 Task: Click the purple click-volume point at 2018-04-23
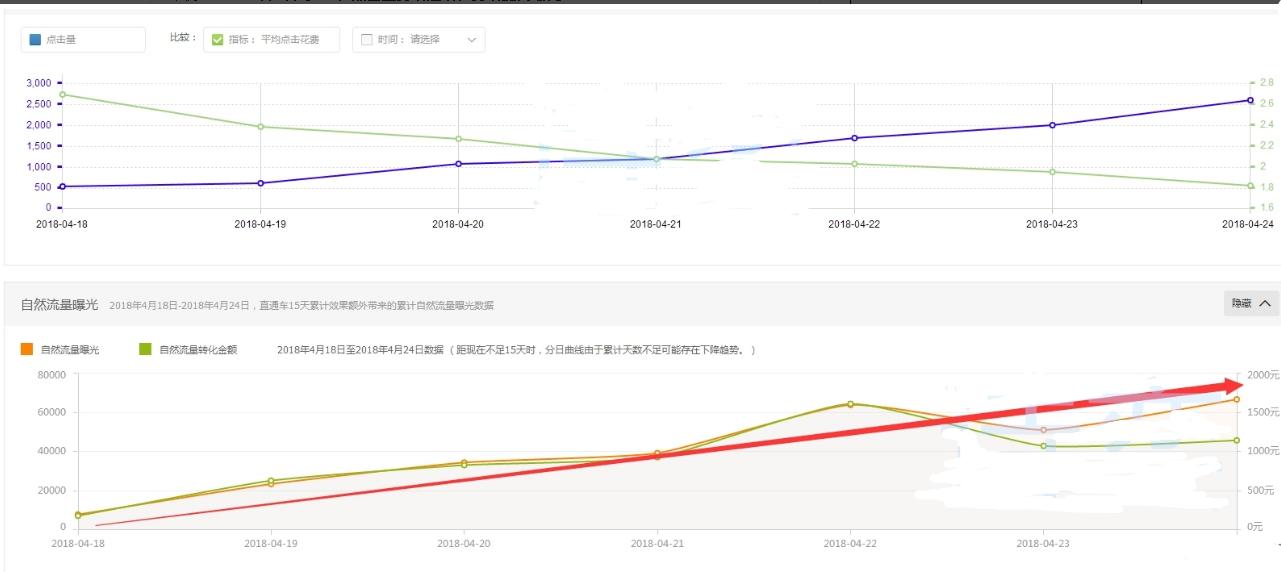pyautogui.click(x=1052, y=125)
